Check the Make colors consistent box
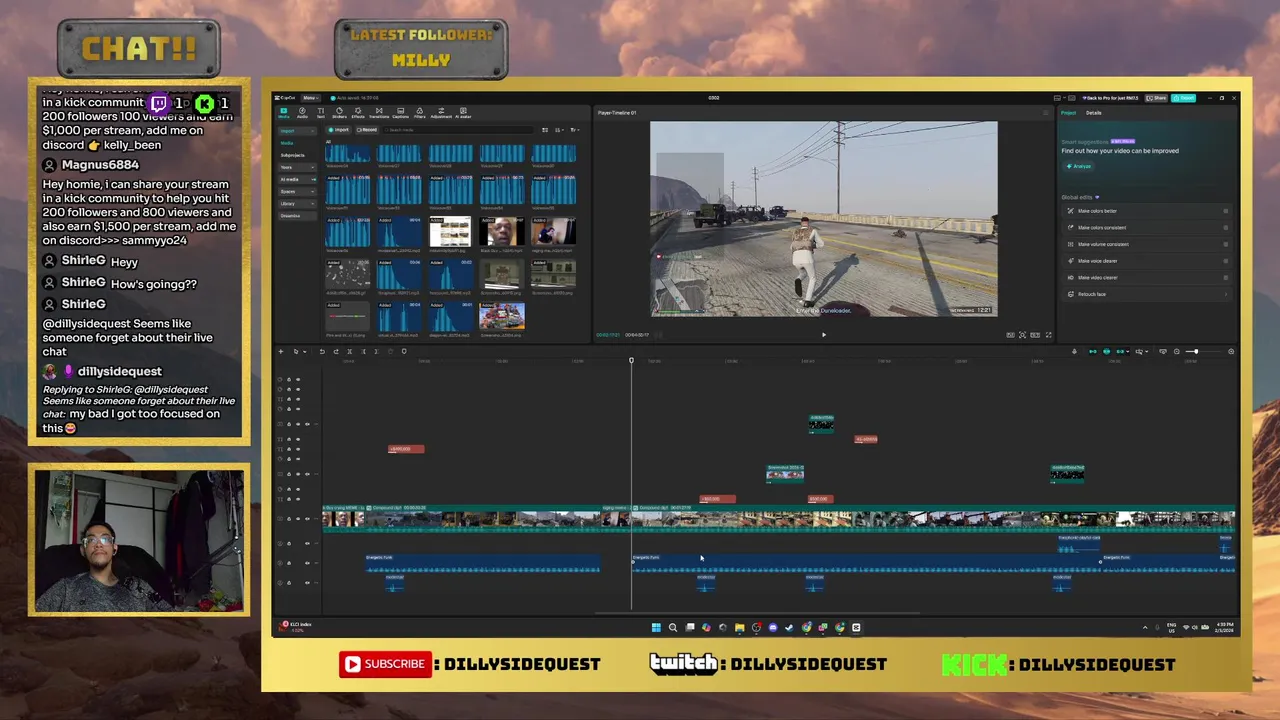1280x720 pixels. point(1226,228)
